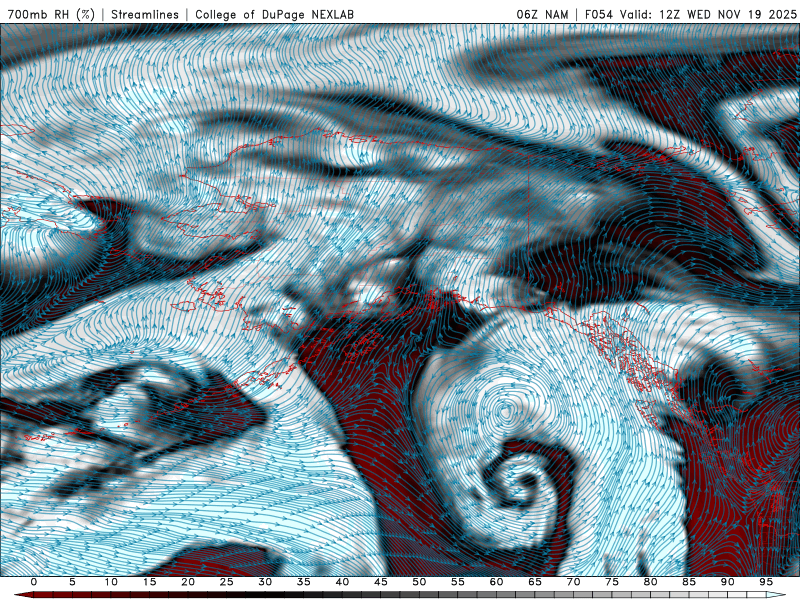The width and height of the screenshot is (800, 600).
Task: Select the 'Streamlines' label in header
Action: coord(145,14)
